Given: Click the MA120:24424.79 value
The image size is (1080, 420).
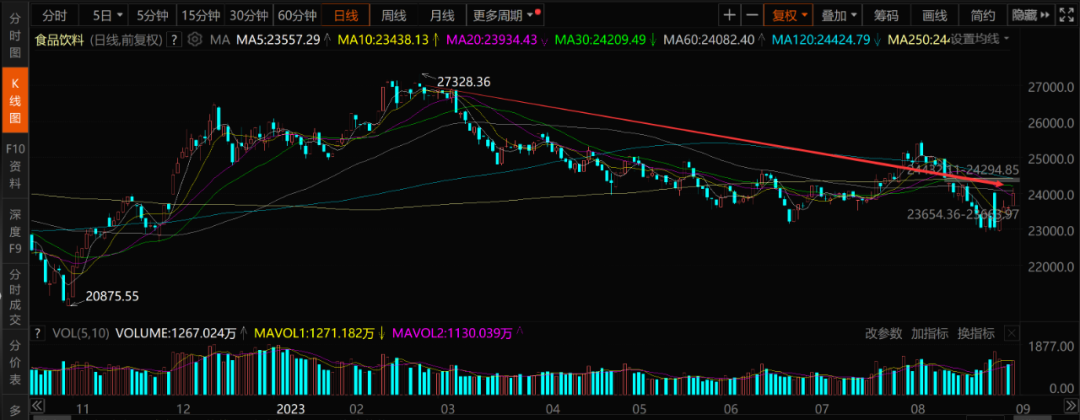Looking at the screenshot, I should click(823, 40).
